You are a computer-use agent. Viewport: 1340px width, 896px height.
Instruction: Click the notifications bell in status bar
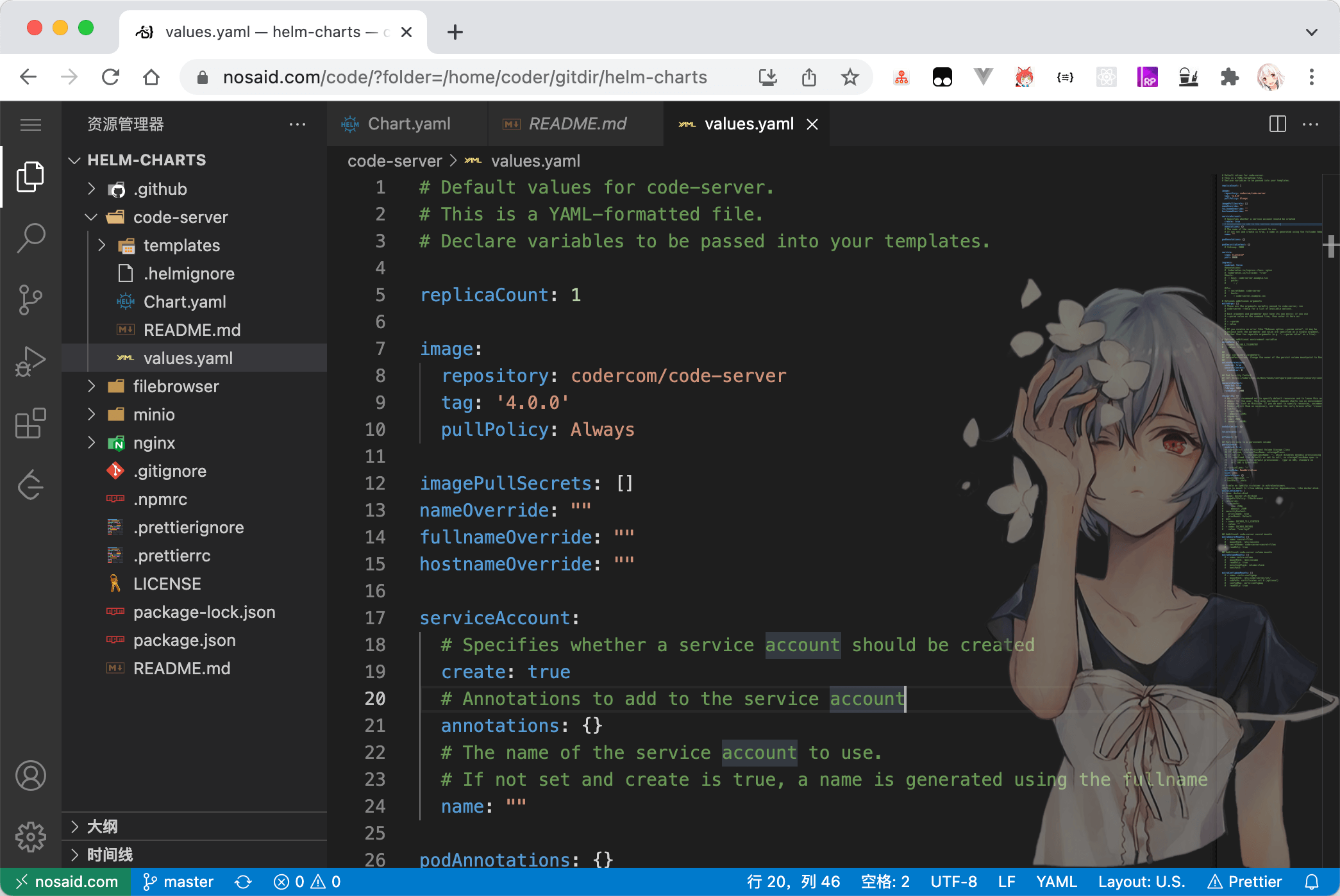(x=1312, y=882)
